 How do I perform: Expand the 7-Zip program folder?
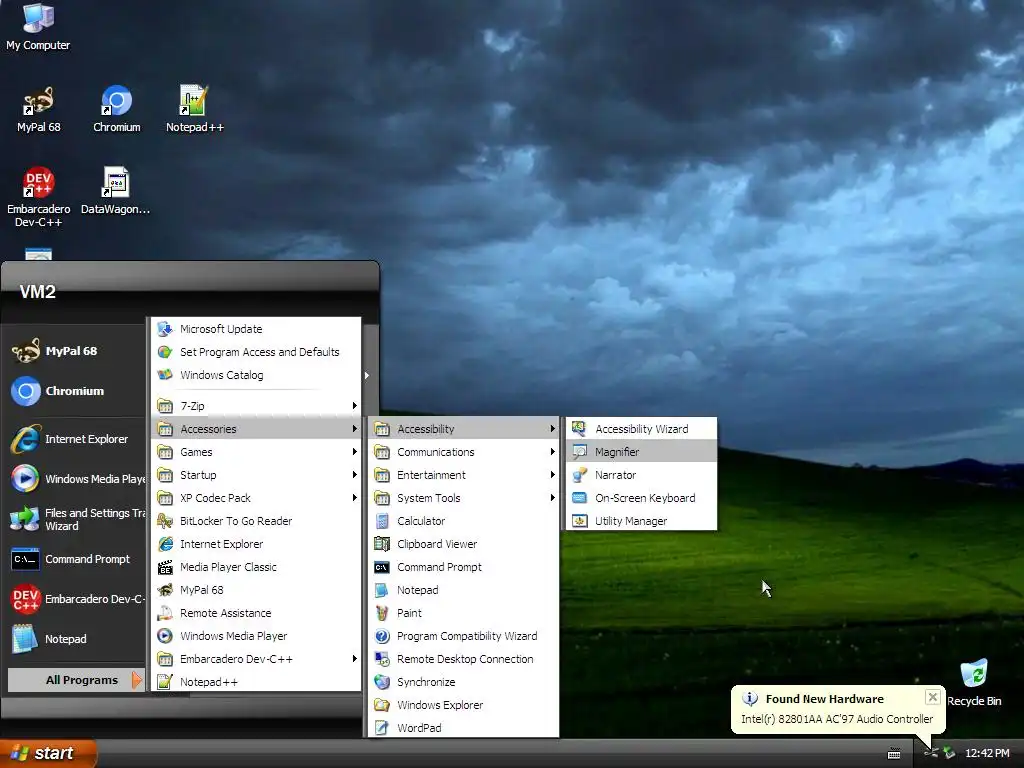(x=256, y=406)
